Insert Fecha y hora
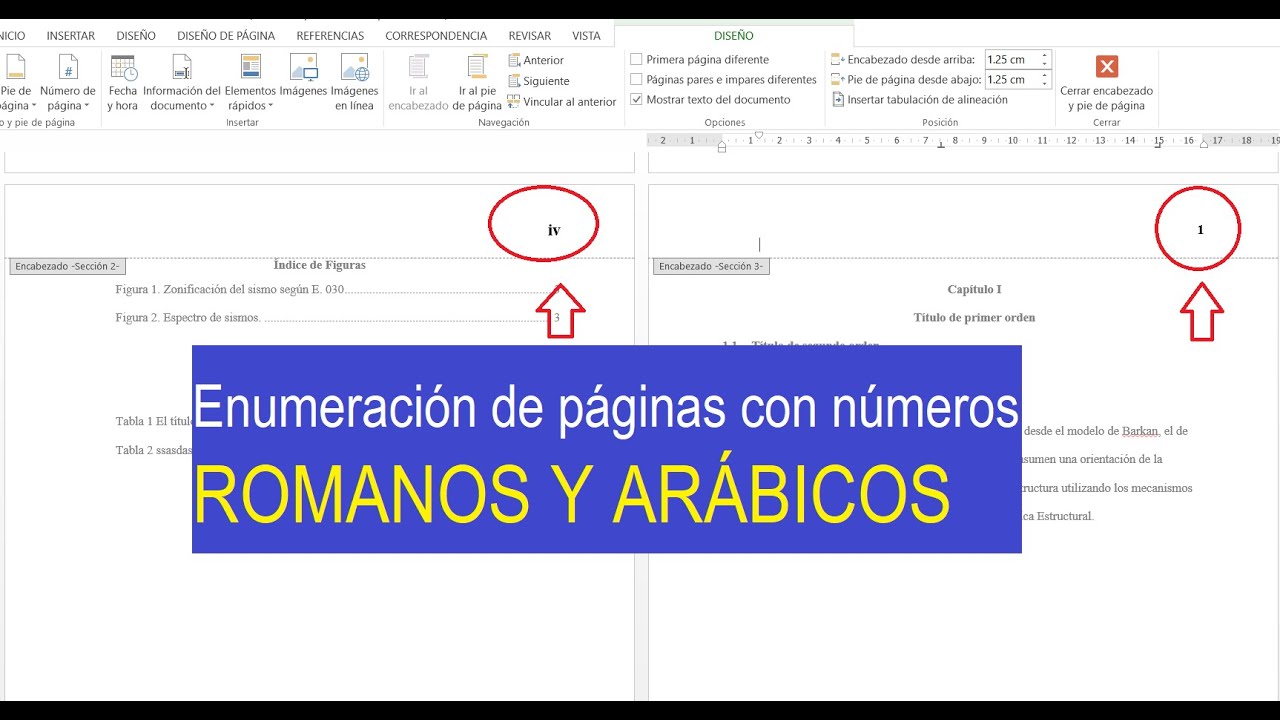This screenshot has width=1280, height=720. click(x=123, y=83)
